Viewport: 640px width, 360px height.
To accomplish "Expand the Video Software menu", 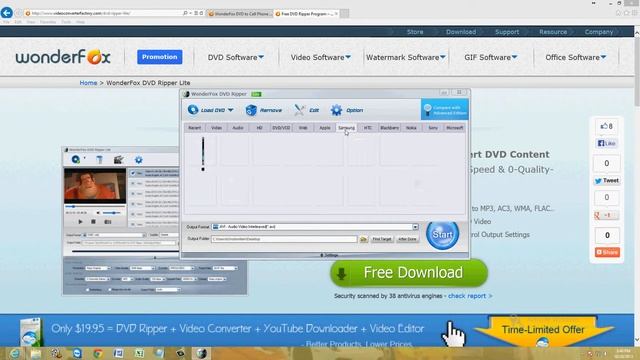I will [320, 58].
